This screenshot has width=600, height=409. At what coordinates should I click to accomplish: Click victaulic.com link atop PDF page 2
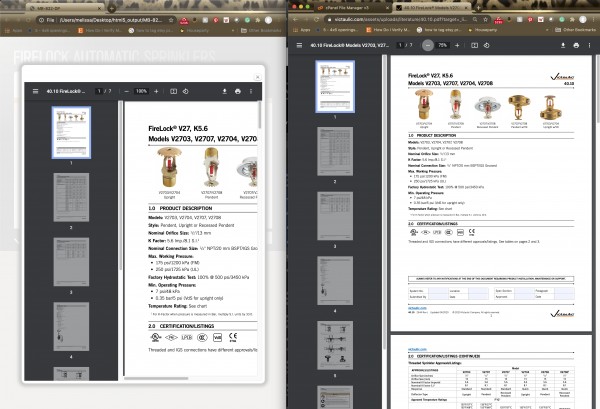point(417,349)
